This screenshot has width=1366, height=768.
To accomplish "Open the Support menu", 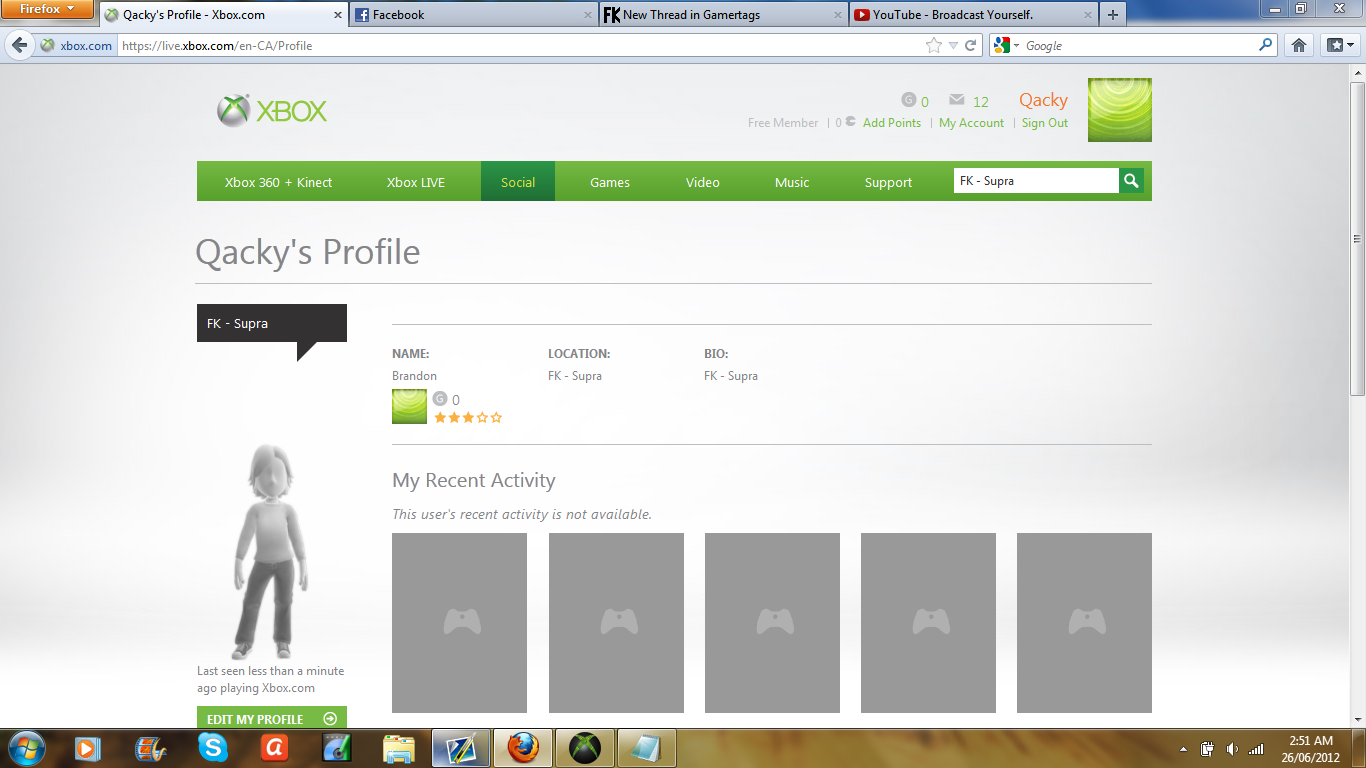I will [889, 182].
